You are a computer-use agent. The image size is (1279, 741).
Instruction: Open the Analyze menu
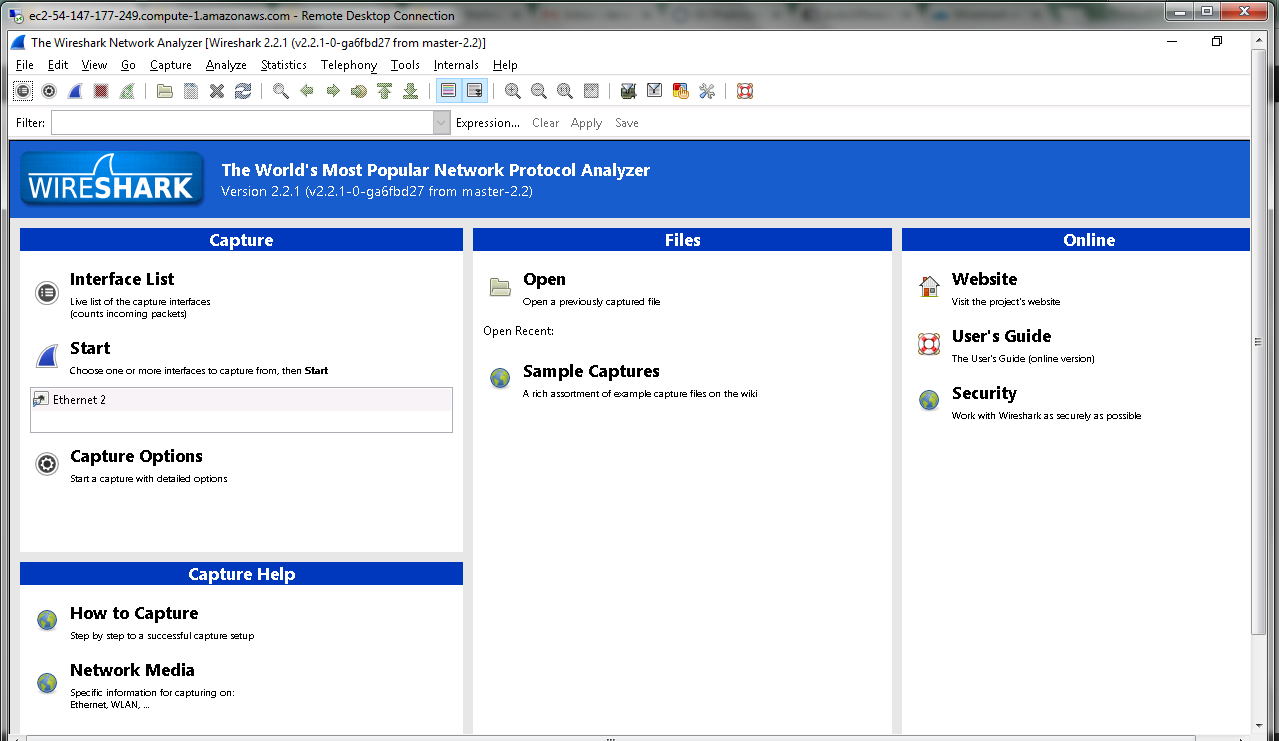tap(226, 65)
